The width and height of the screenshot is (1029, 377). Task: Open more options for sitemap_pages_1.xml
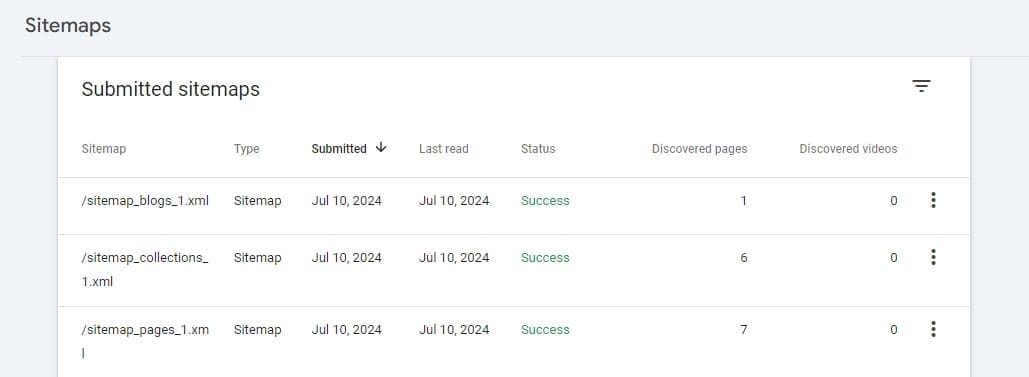[x=933, y=329]
